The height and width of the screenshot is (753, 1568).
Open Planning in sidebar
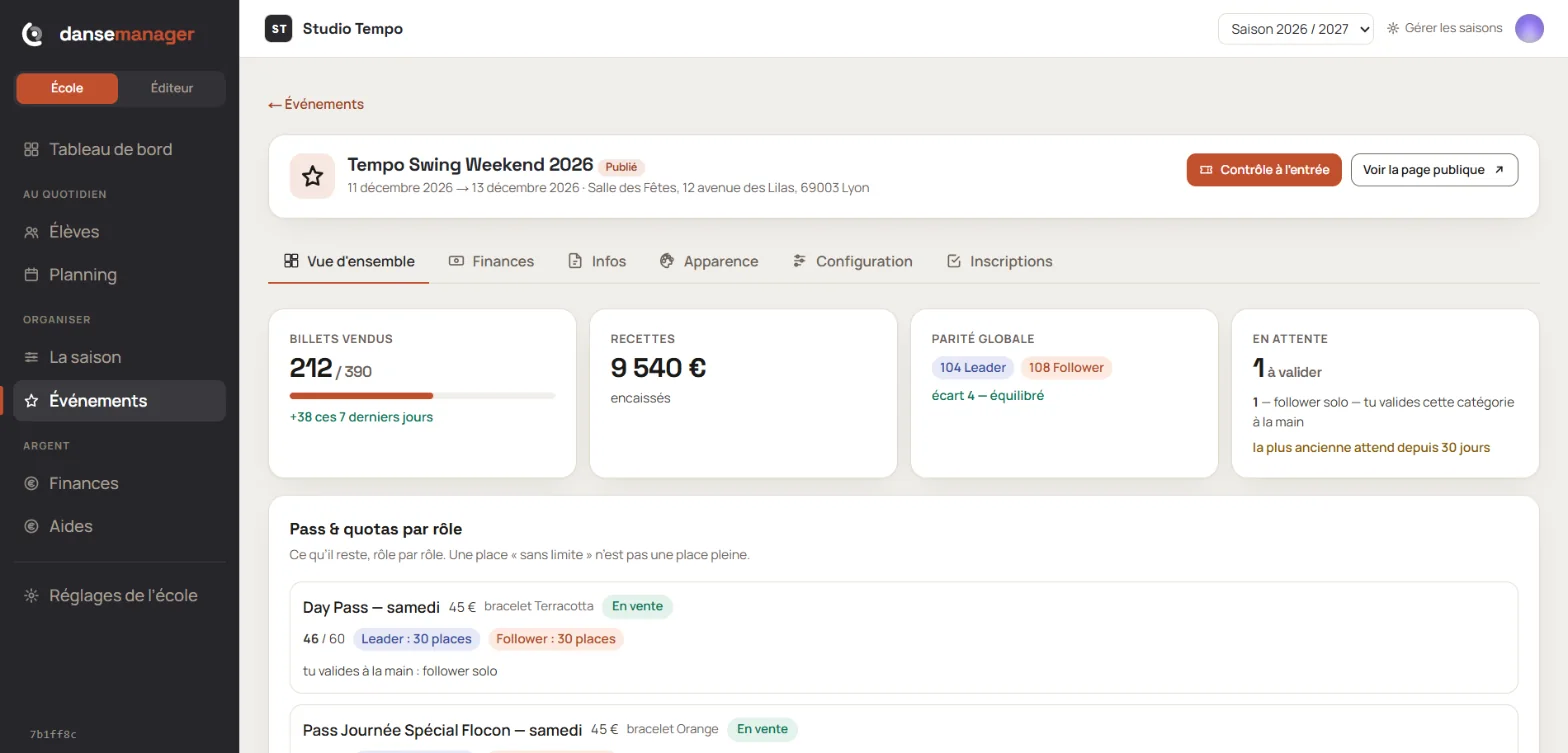[120, 275]
